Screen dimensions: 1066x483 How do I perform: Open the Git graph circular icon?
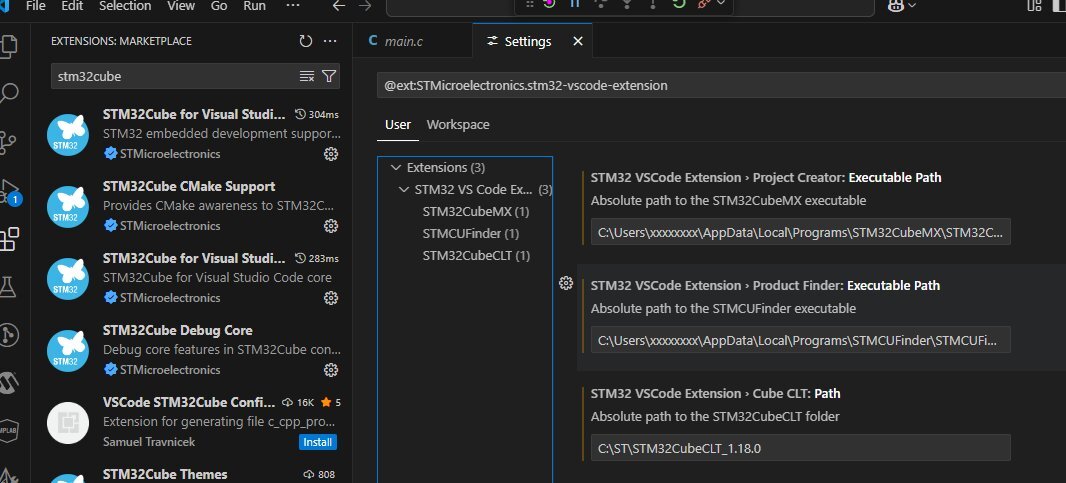point(9,335)
